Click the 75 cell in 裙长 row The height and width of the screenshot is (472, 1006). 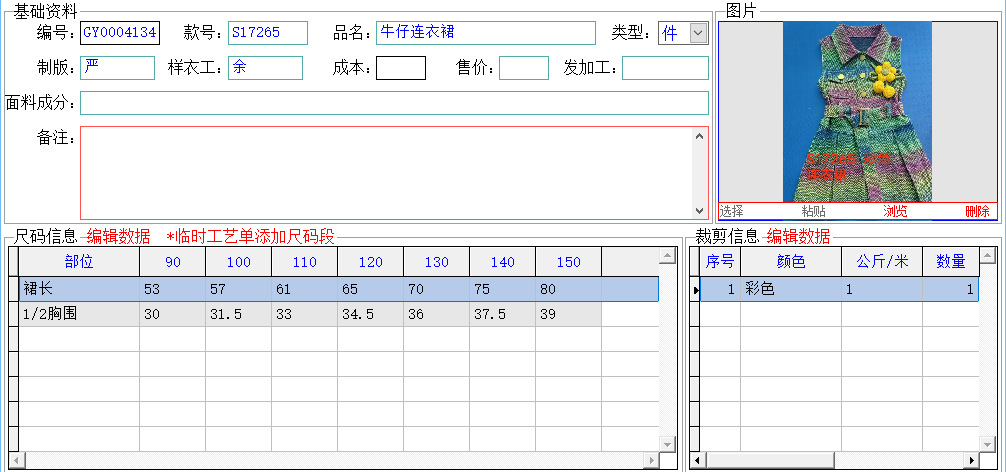[x=503, y=289]
